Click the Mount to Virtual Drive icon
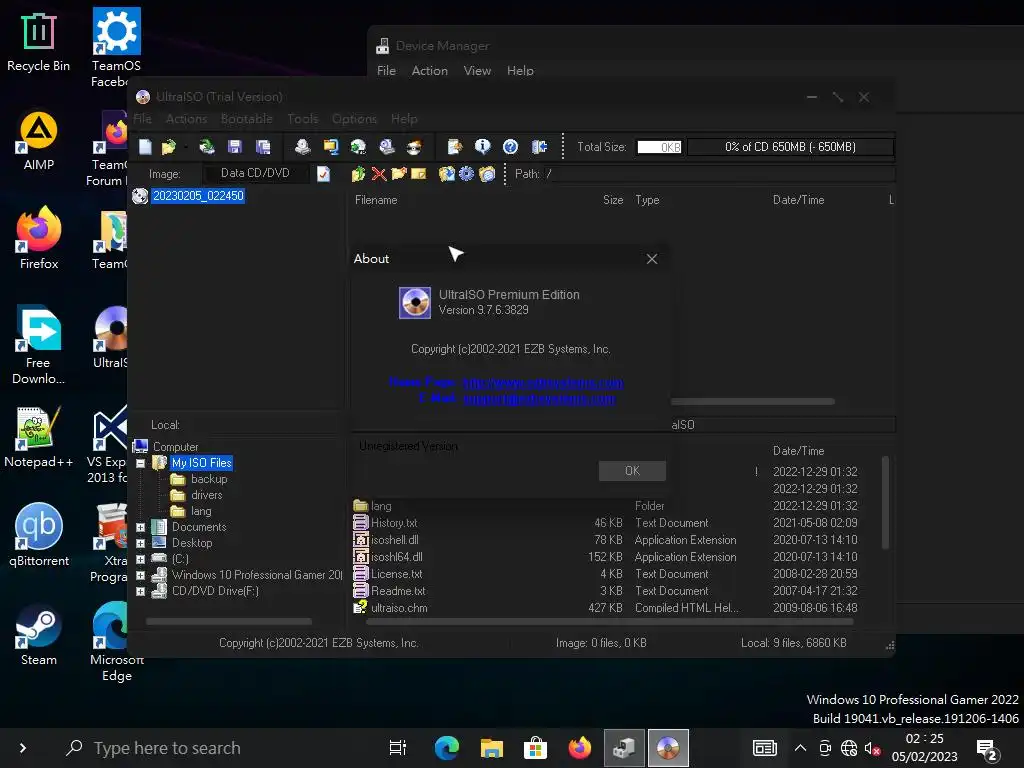 tap(387, 147)
